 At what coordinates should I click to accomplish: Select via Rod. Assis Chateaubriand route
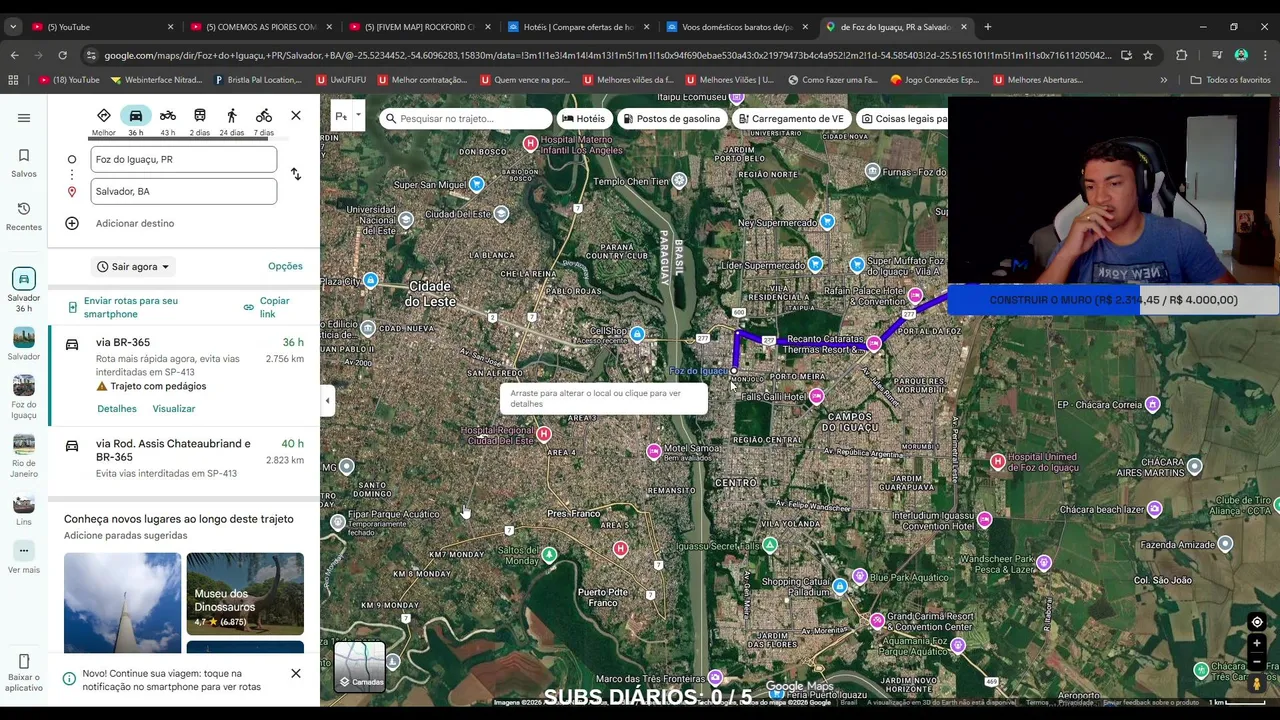pyautogui.click(x=184, y=458)
